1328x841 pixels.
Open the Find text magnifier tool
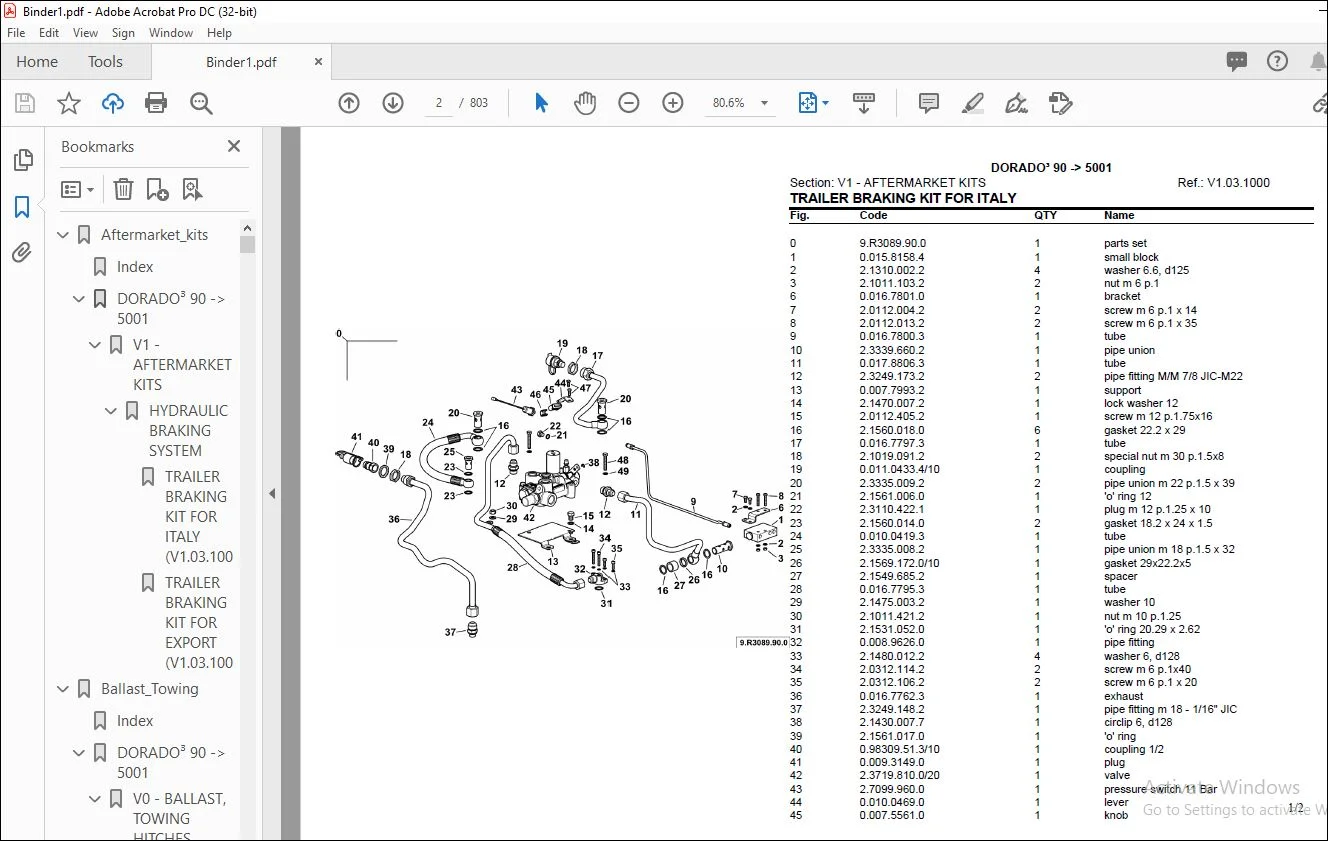point(201,103)
